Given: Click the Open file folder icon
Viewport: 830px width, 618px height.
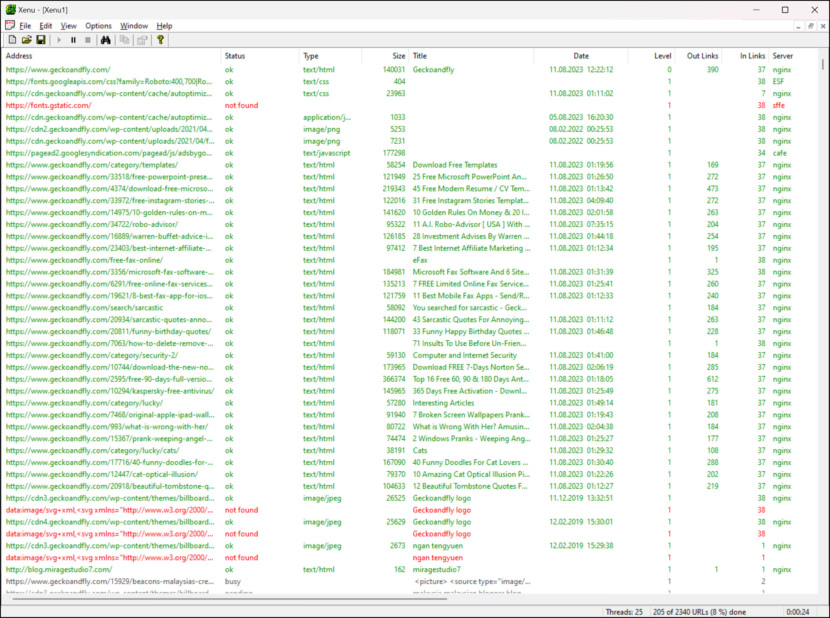Looking at the screenshot, I should tap(27, 40).
